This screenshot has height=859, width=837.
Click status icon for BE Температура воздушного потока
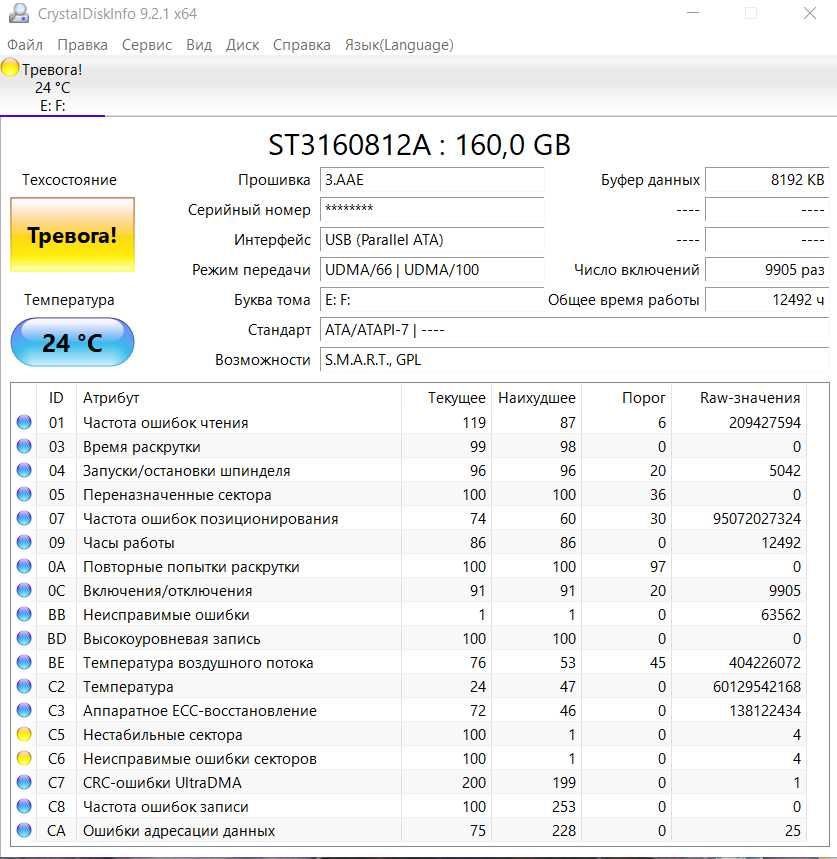24,662
